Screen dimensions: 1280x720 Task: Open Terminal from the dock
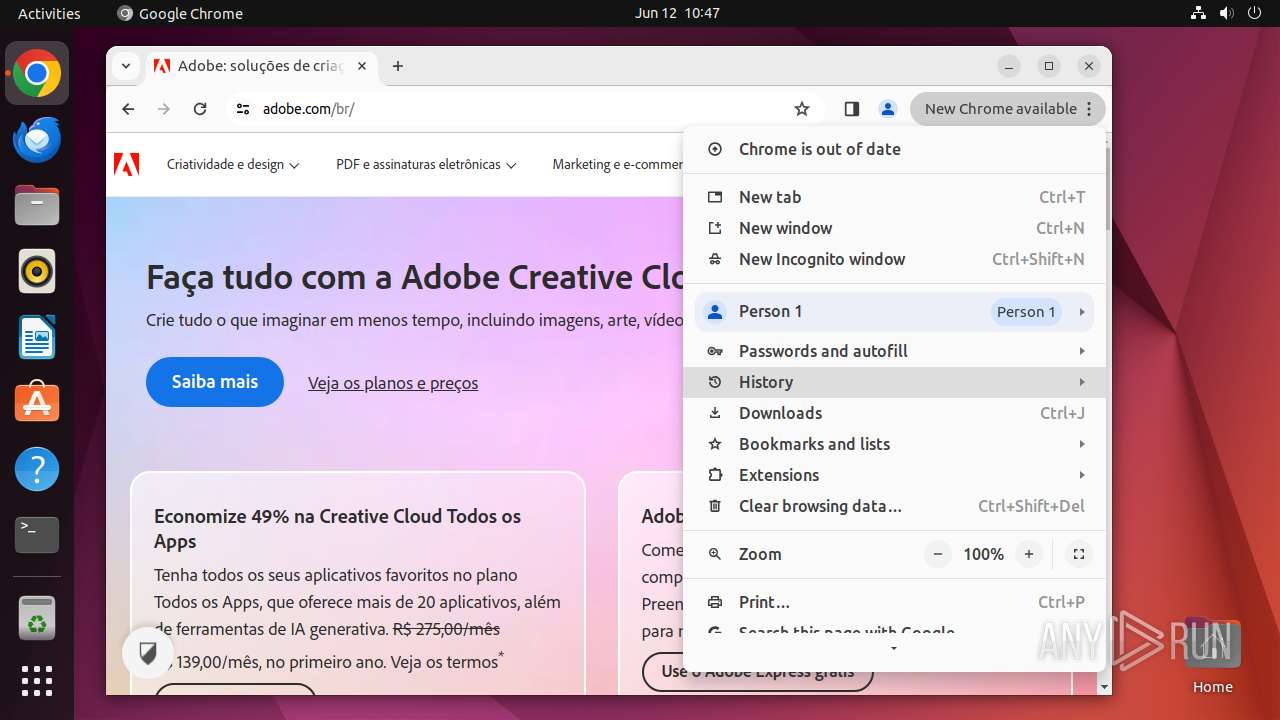37,534
